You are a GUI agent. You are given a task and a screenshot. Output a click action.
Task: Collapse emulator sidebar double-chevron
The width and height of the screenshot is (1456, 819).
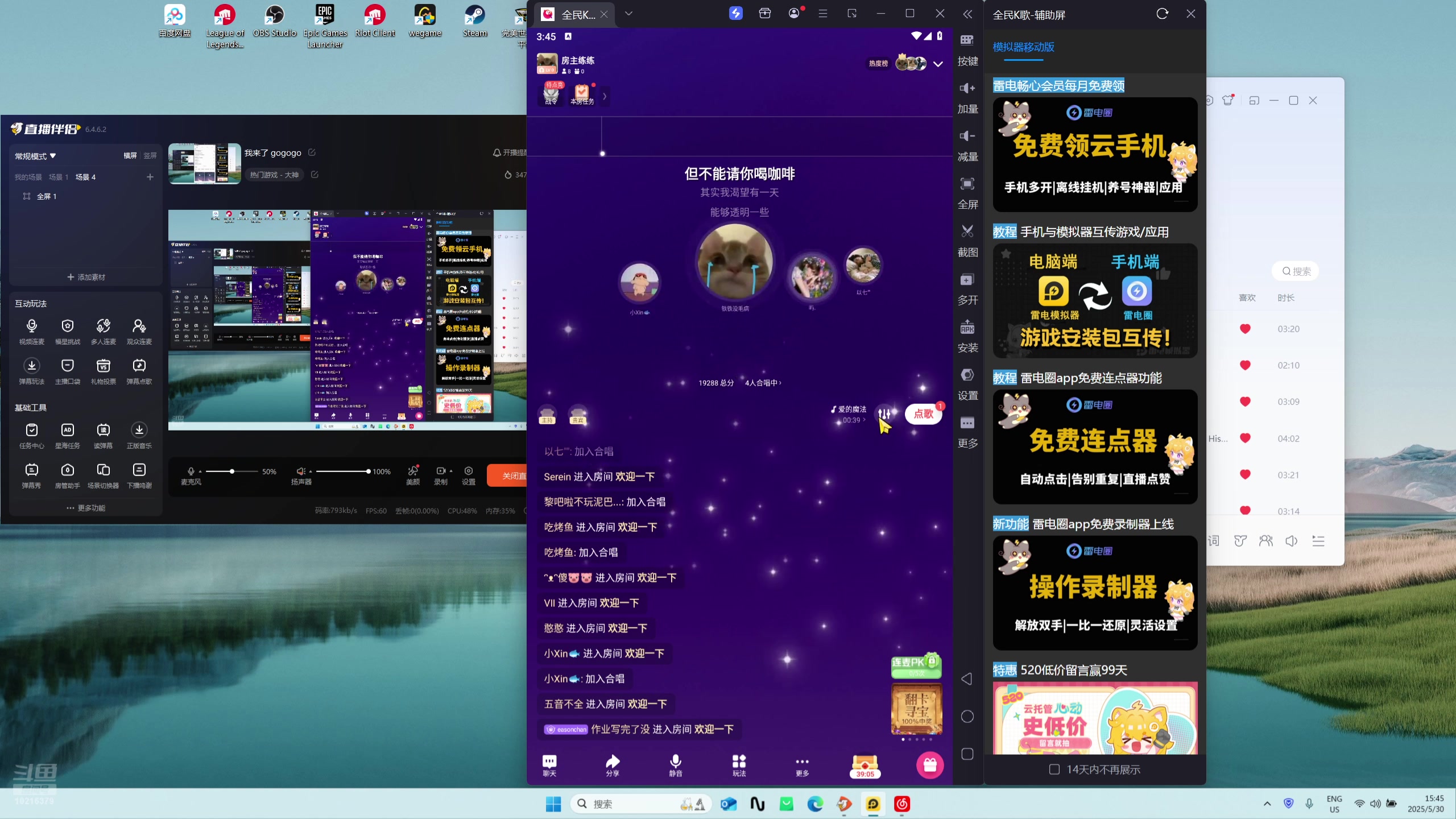click(x=967, y=14)
